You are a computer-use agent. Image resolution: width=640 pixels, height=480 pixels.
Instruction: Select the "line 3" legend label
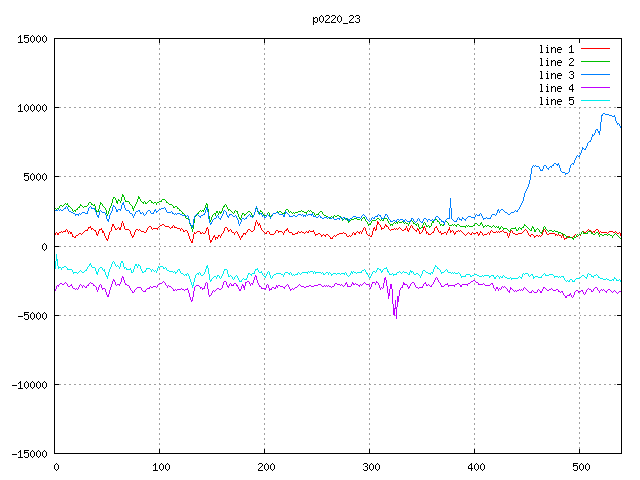[557, 75]
